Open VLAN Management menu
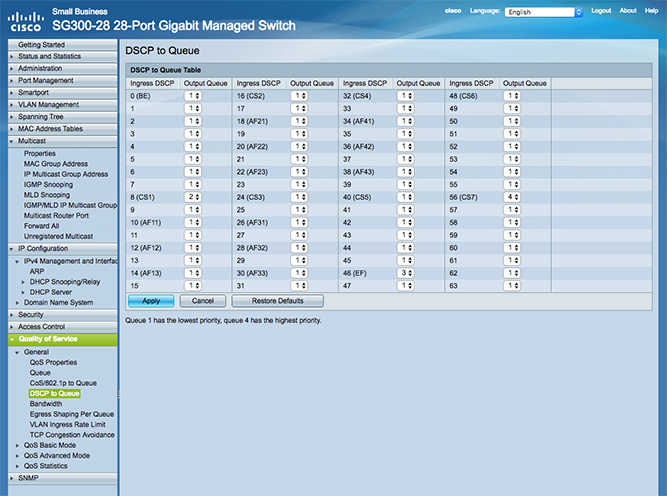Image resolution: width=667 pixels, height=496 pixels. tap(48, 104)
